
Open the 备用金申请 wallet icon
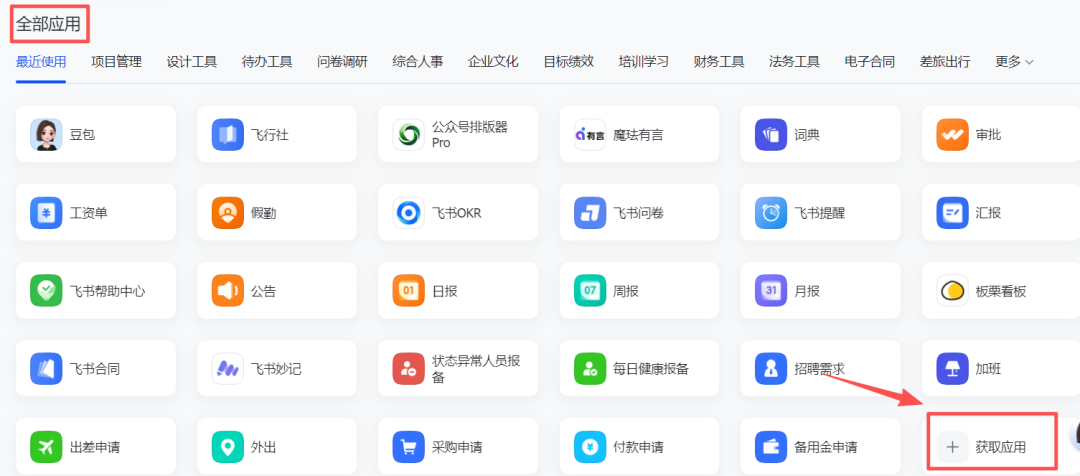click(771, 447)
